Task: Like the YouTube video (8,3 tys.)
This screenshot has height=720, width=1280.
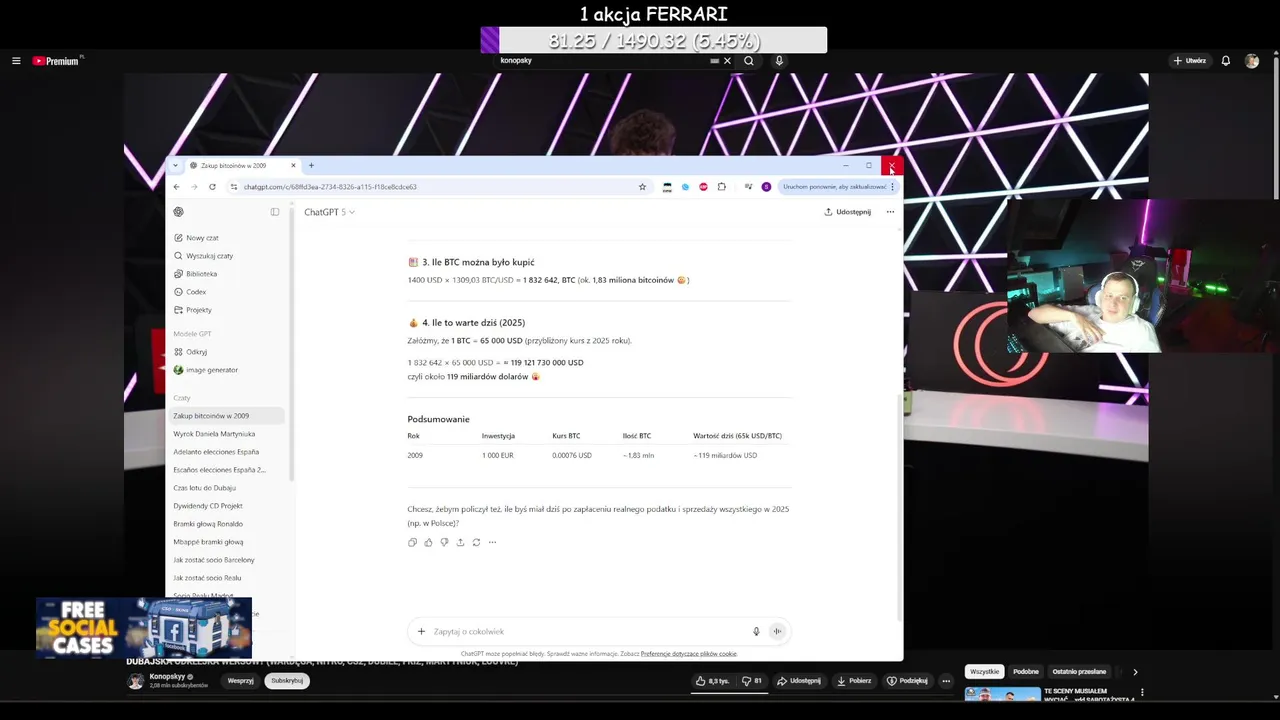Action: pos(713,681)
